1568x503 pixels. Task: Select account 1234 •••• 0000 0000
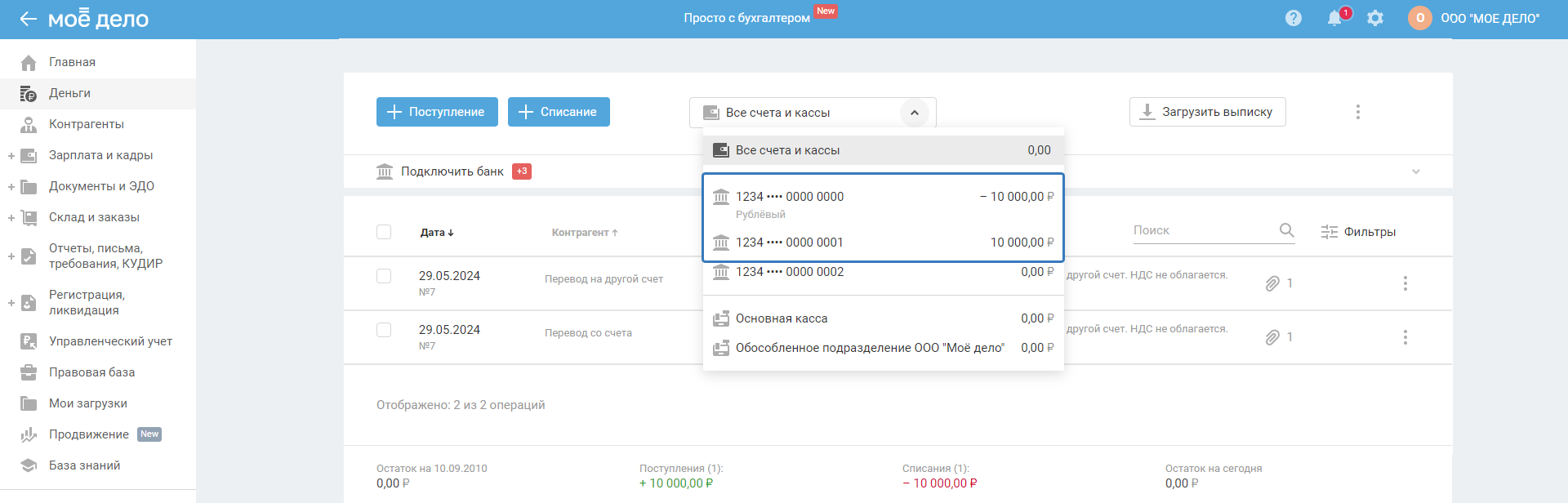tap(884, 204)
